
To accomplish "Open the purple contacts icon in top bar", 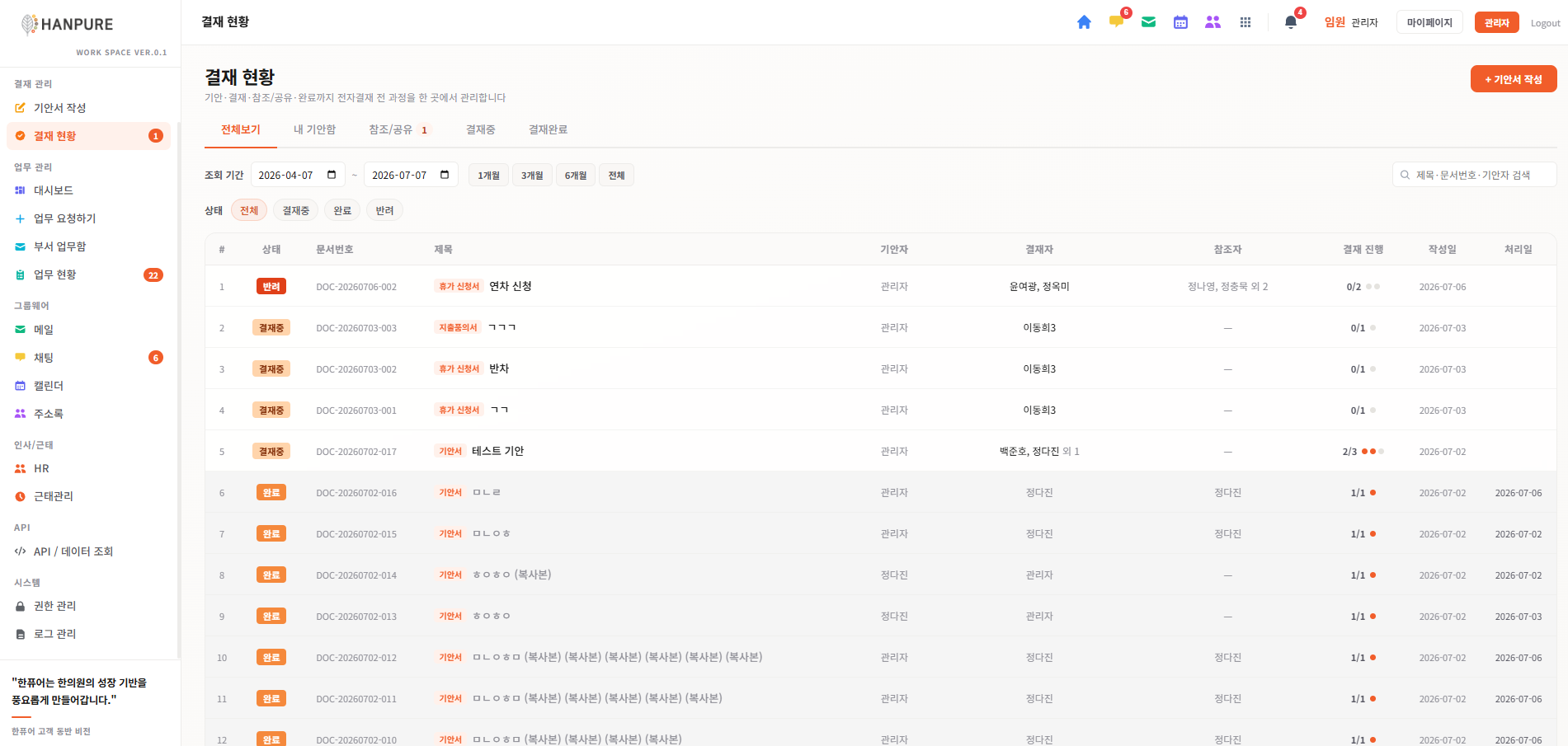I will pyautogui.click(x=1212, y=22).
